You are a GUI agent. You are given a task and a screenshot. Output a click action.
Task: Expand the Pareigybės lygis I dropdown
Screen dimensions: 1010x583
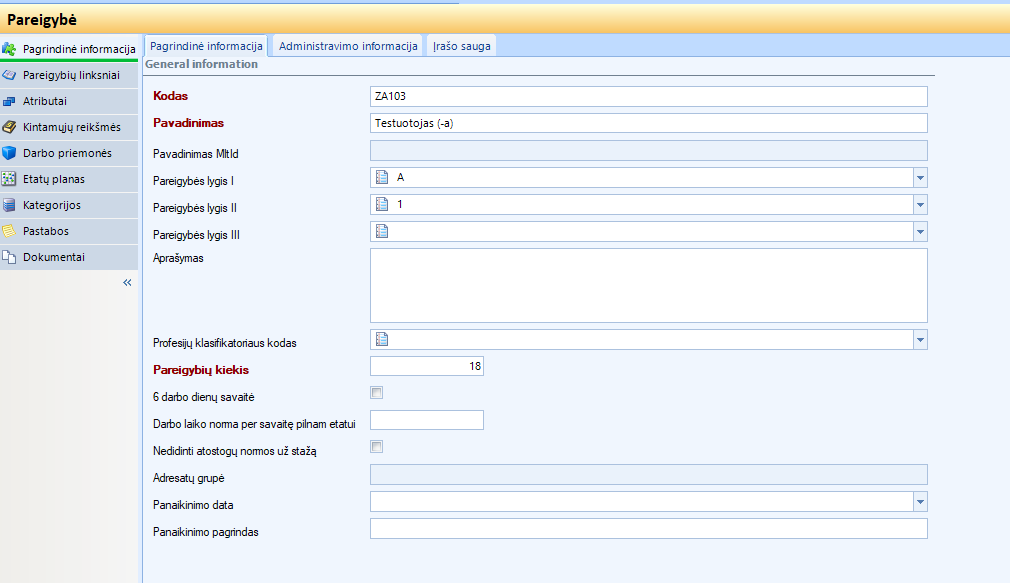[919, 178]
